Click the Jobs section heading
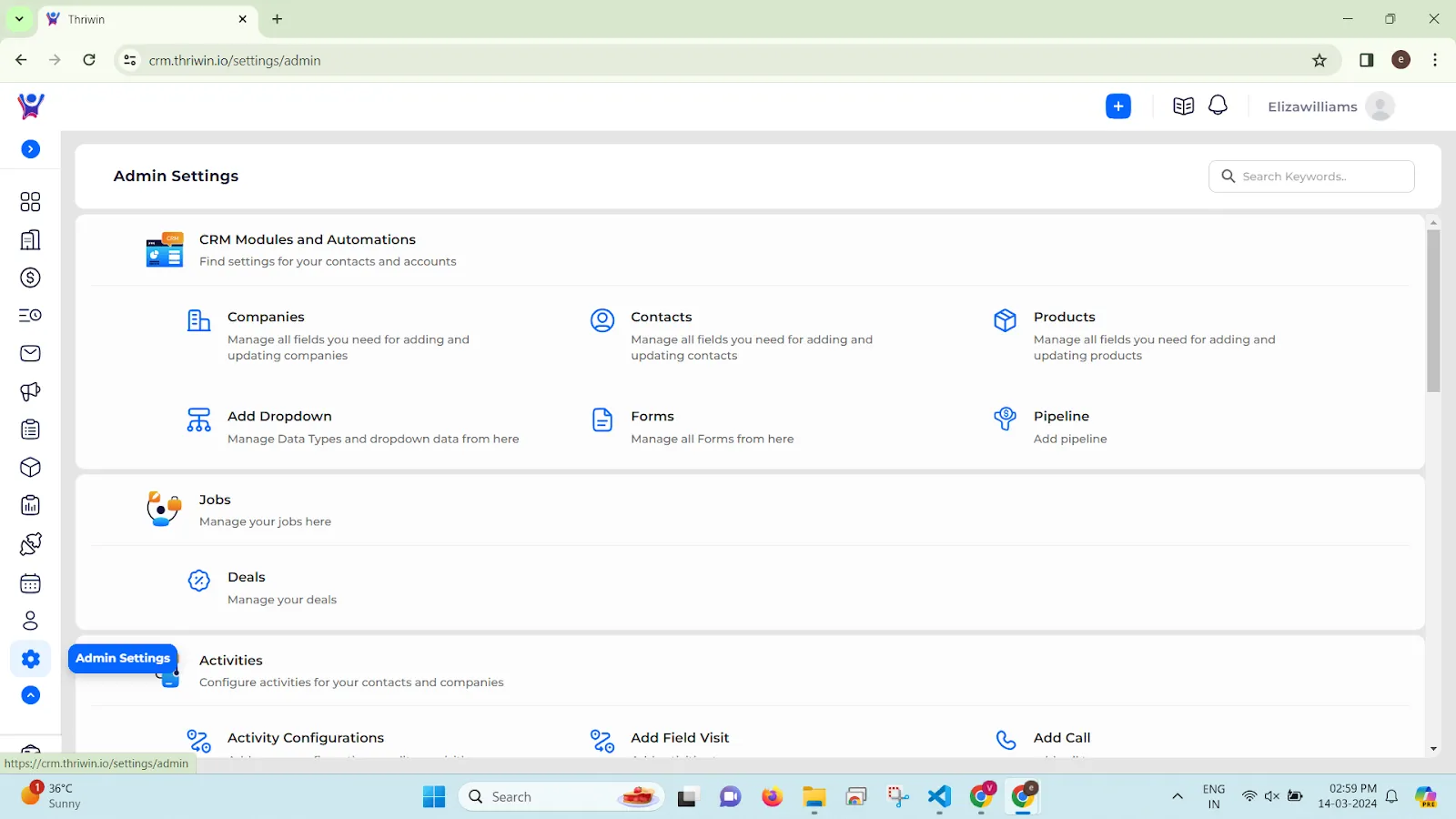1456x819 pixels. pos(215,500)
